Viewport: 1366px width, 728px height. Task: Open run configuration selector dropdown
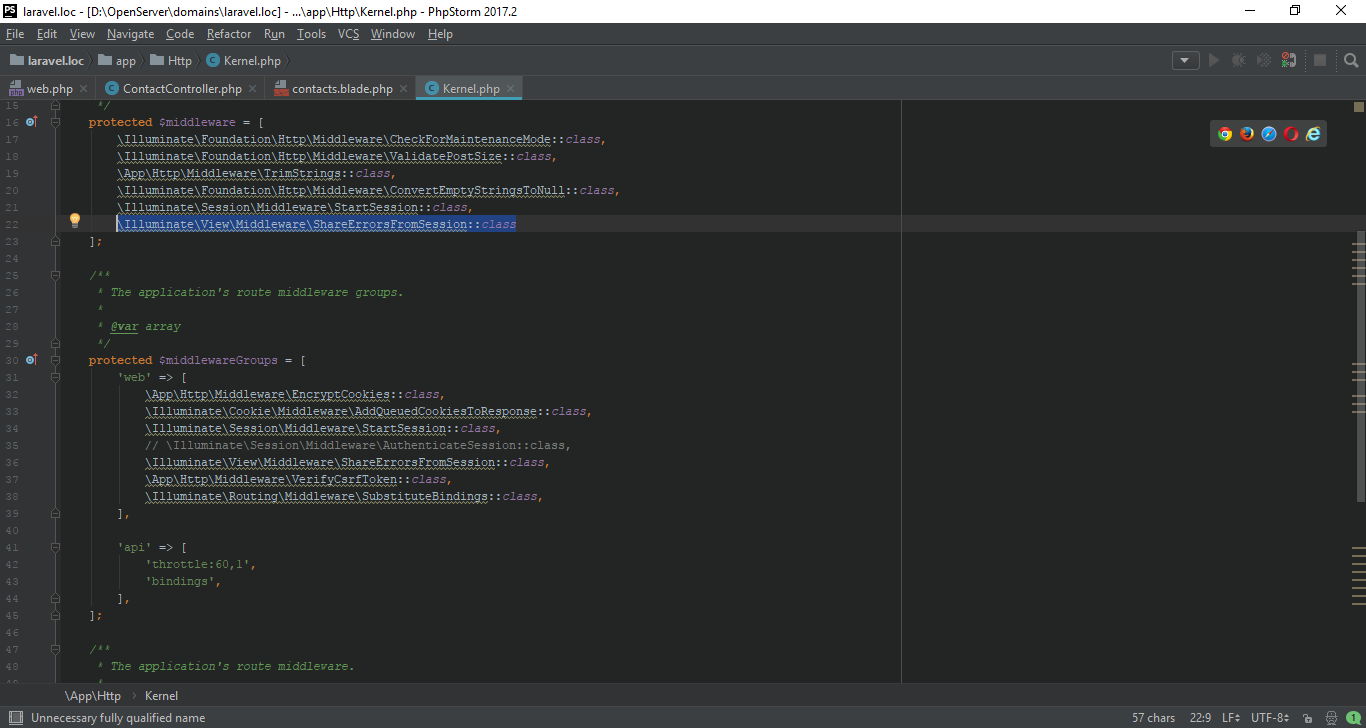pos(1185,60)
